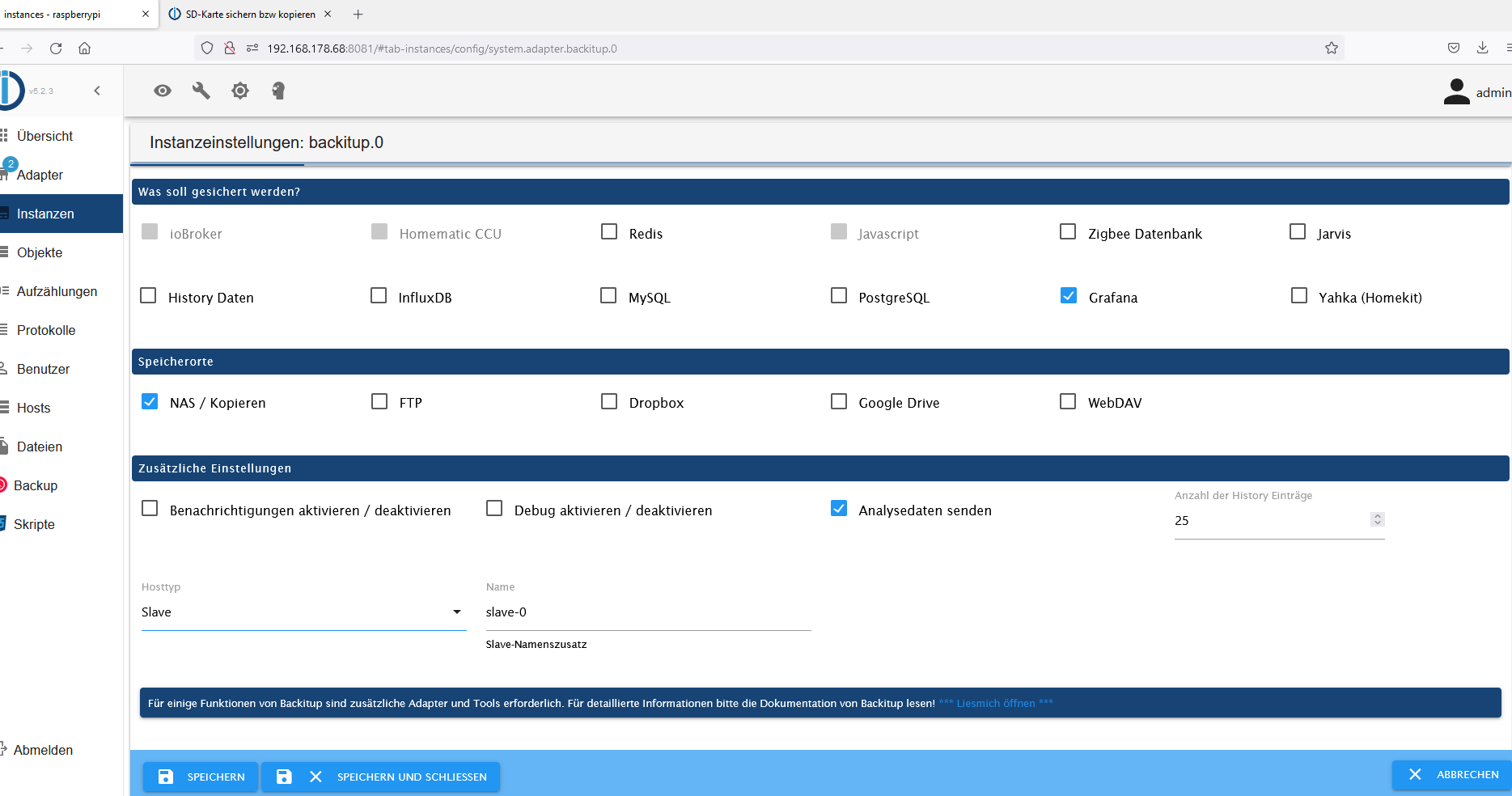Click the slave-0 Name input field
This screenshot has height=796, width=1512.
648,612
